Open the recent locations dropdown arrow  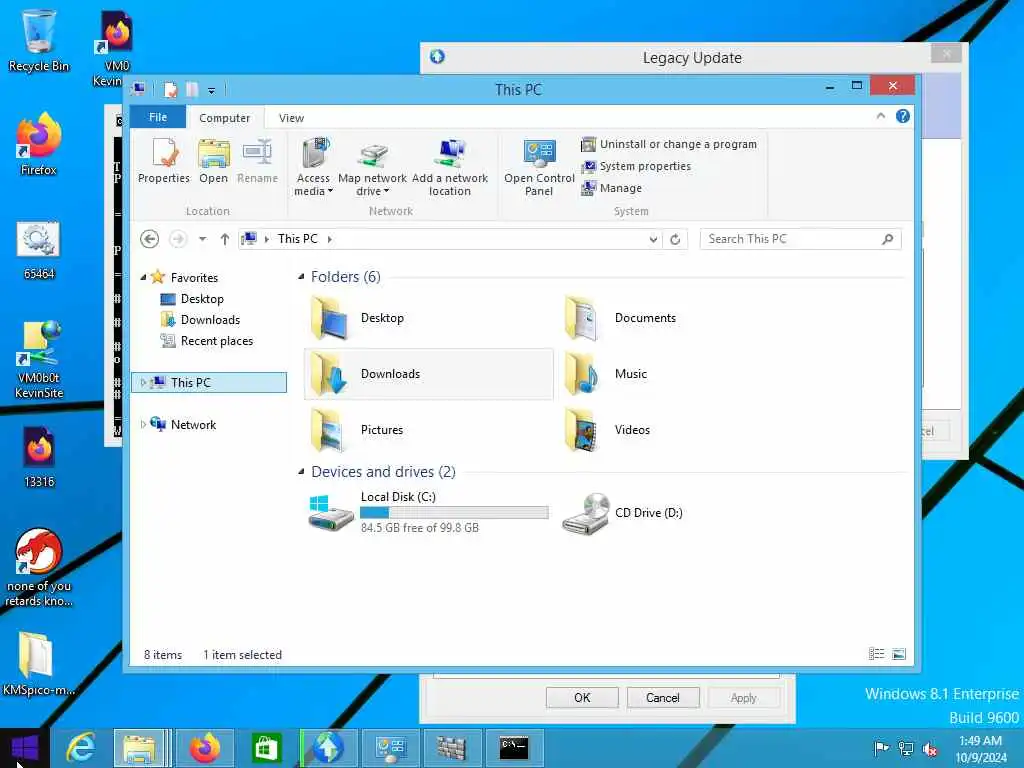[x=202, y=239]
